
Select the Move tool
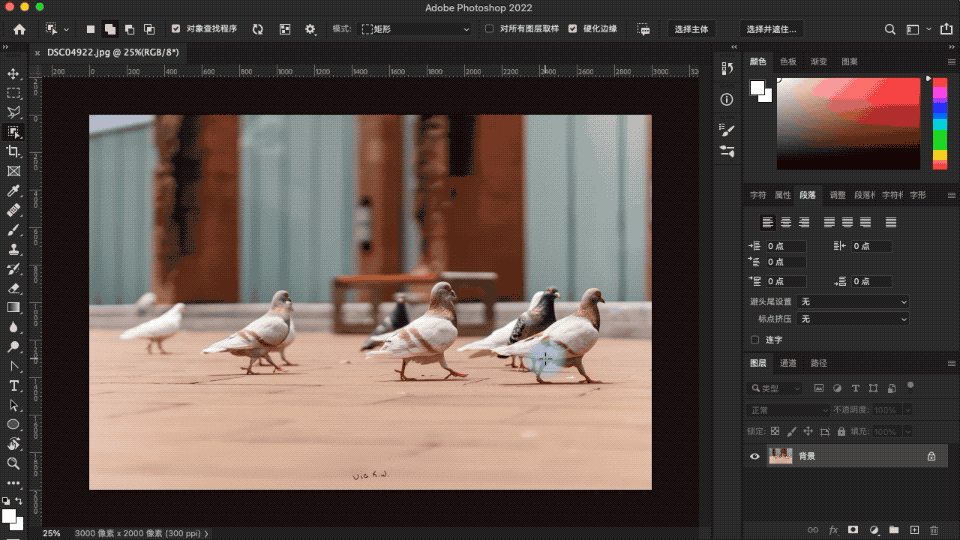point(14,74)
